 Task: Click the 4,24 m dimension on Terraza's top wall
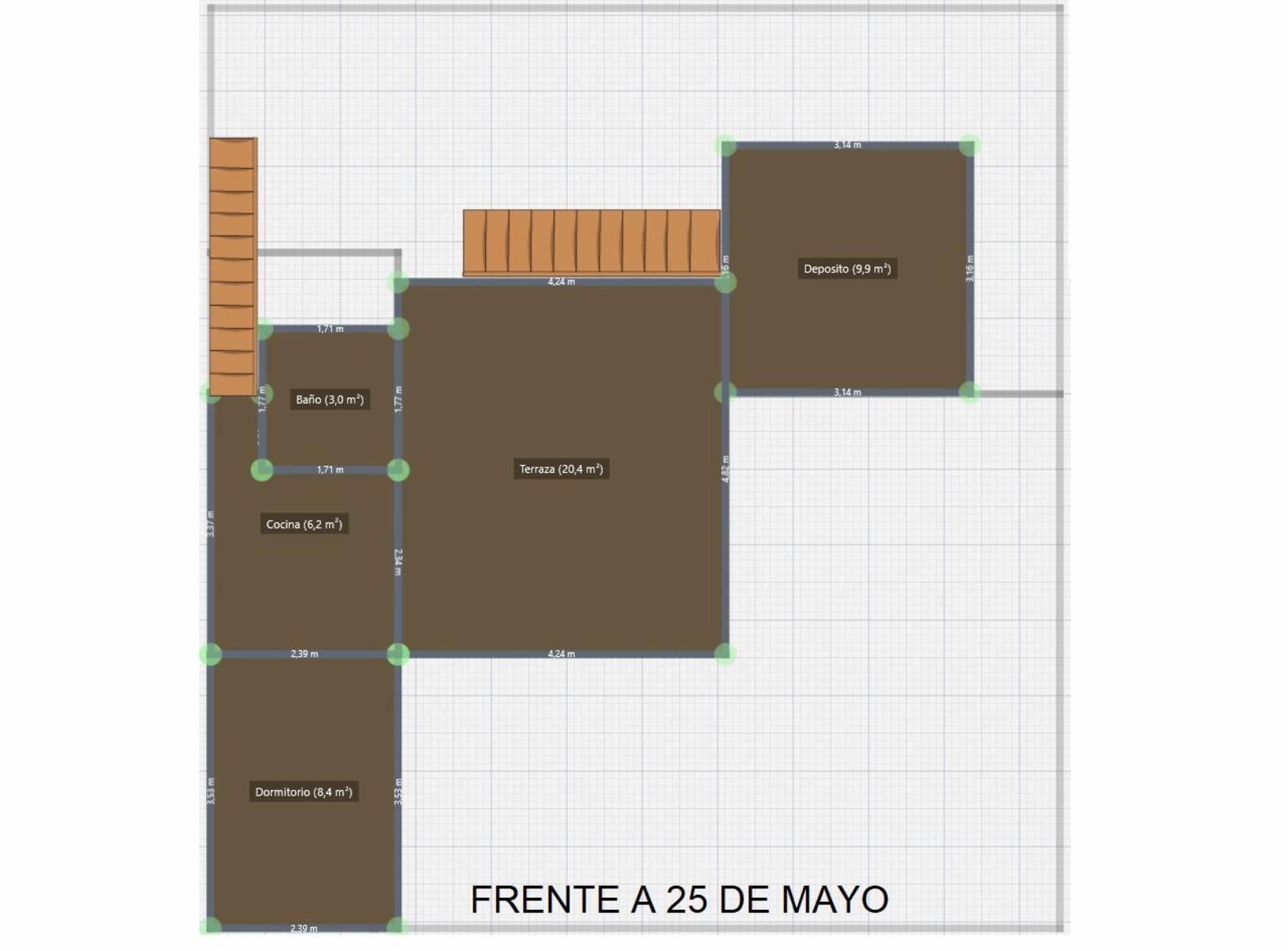click(x=561, y=281)
